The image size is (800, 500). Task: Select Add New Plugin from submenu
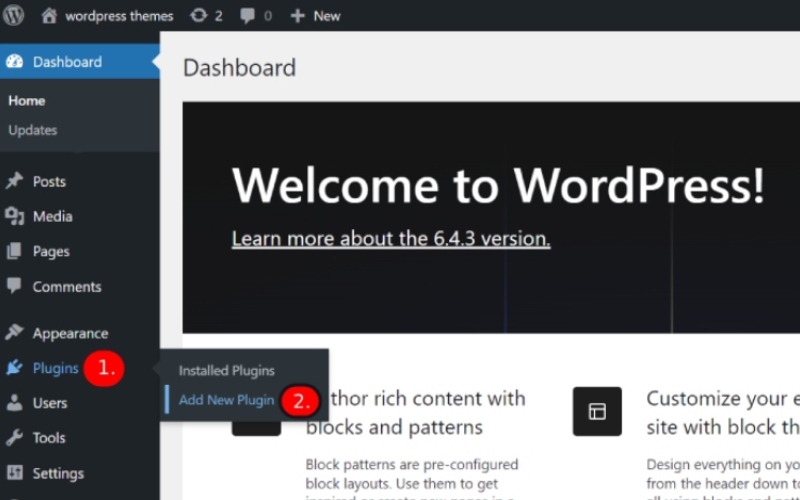(226, 400)
